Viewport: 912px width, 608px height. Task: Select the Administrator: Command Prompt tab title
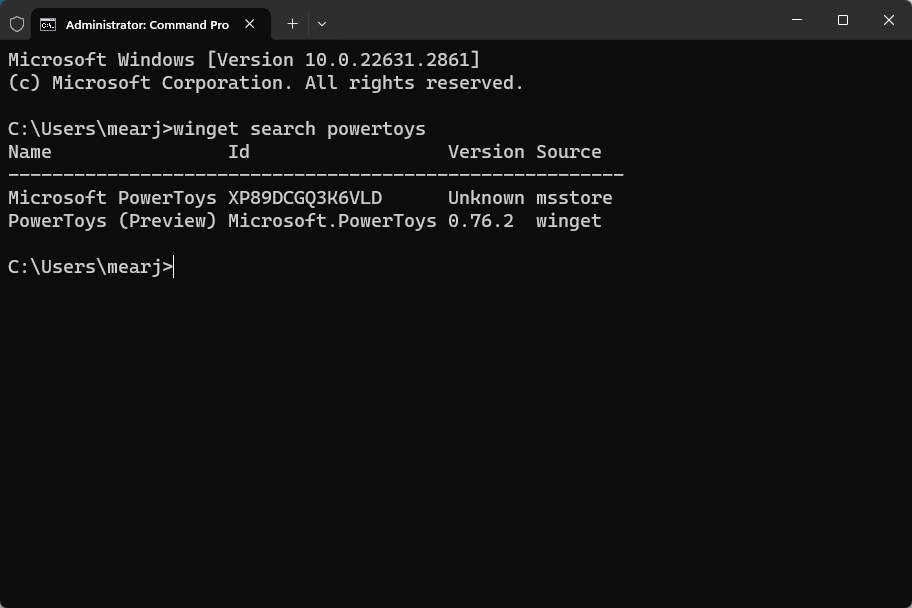pos(147,24)
